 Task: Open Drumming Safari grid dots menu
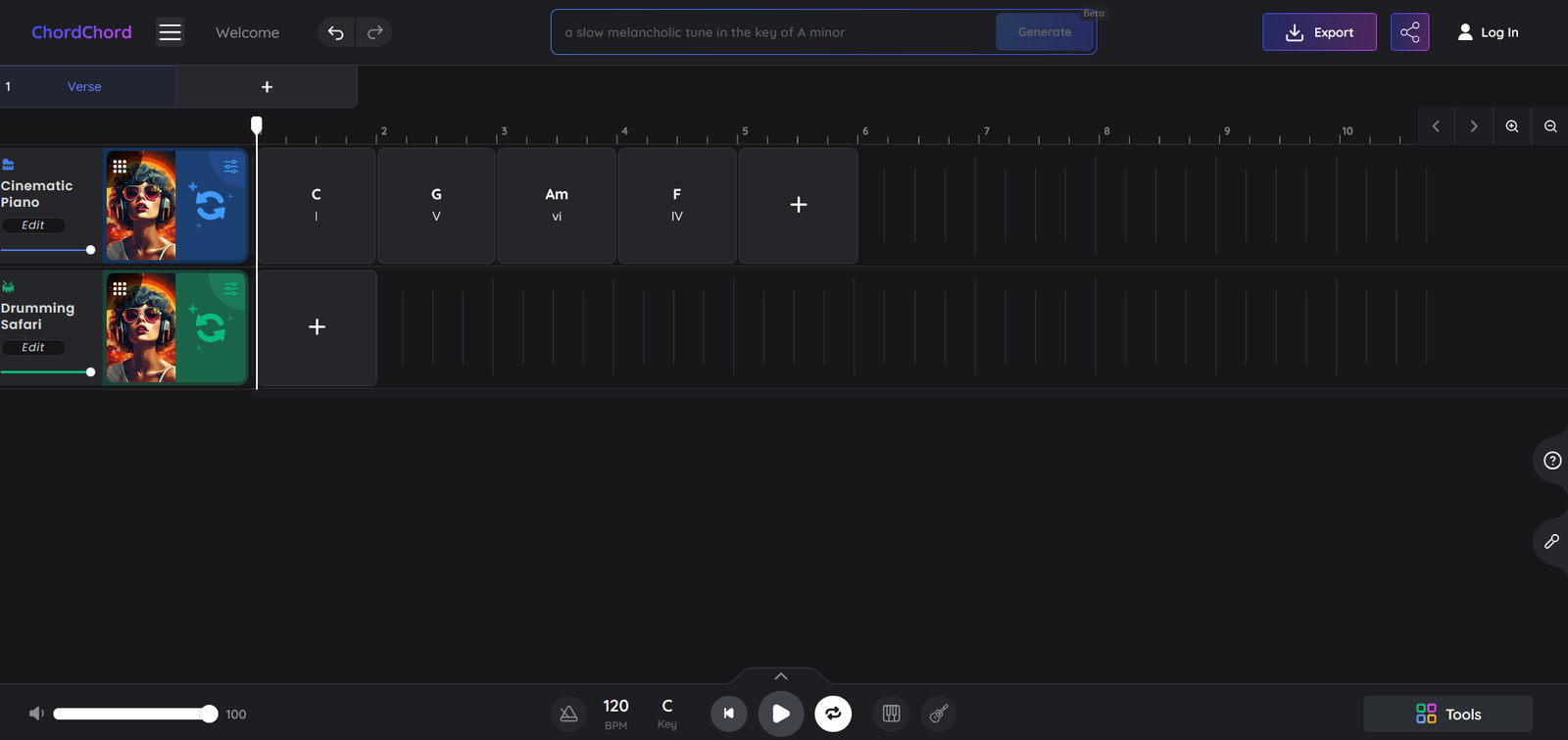pos(120,289)
